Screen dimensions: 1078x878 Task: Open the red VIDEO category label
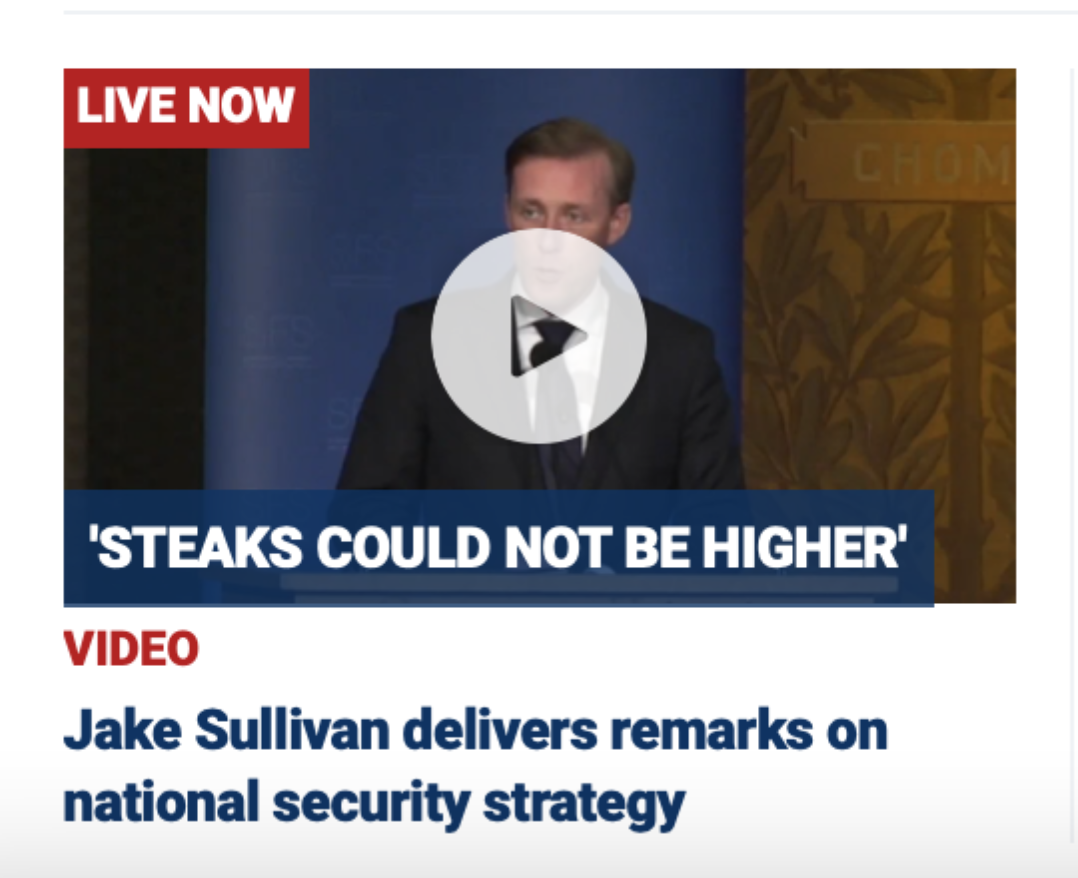click(x=131, y=648)
